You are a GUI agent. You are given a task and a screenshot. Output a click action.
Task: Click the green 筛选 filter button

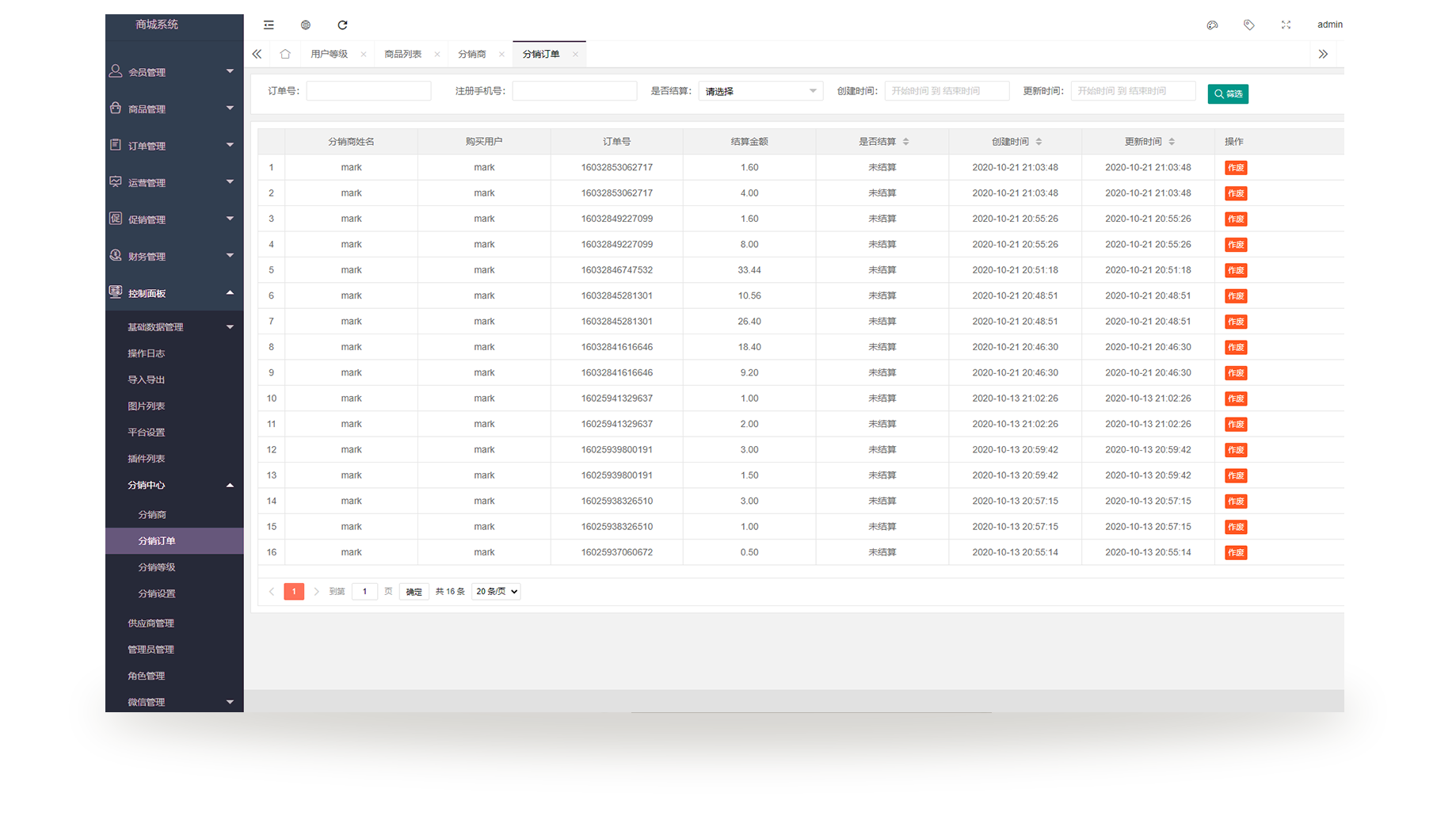click(1228, 93)
